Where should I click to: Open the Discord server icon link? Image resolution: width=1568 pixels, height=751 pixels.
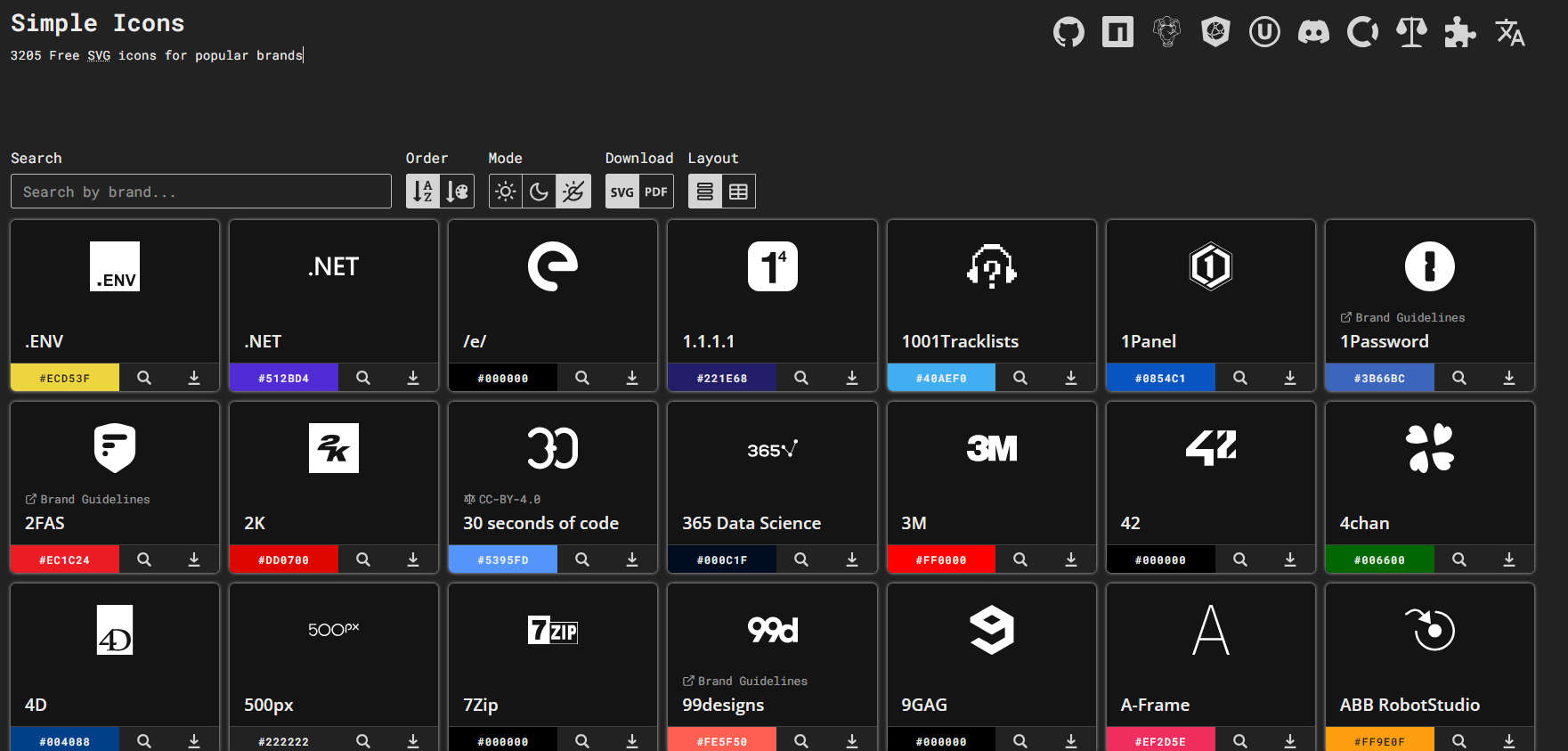[x=1313, y=33]
